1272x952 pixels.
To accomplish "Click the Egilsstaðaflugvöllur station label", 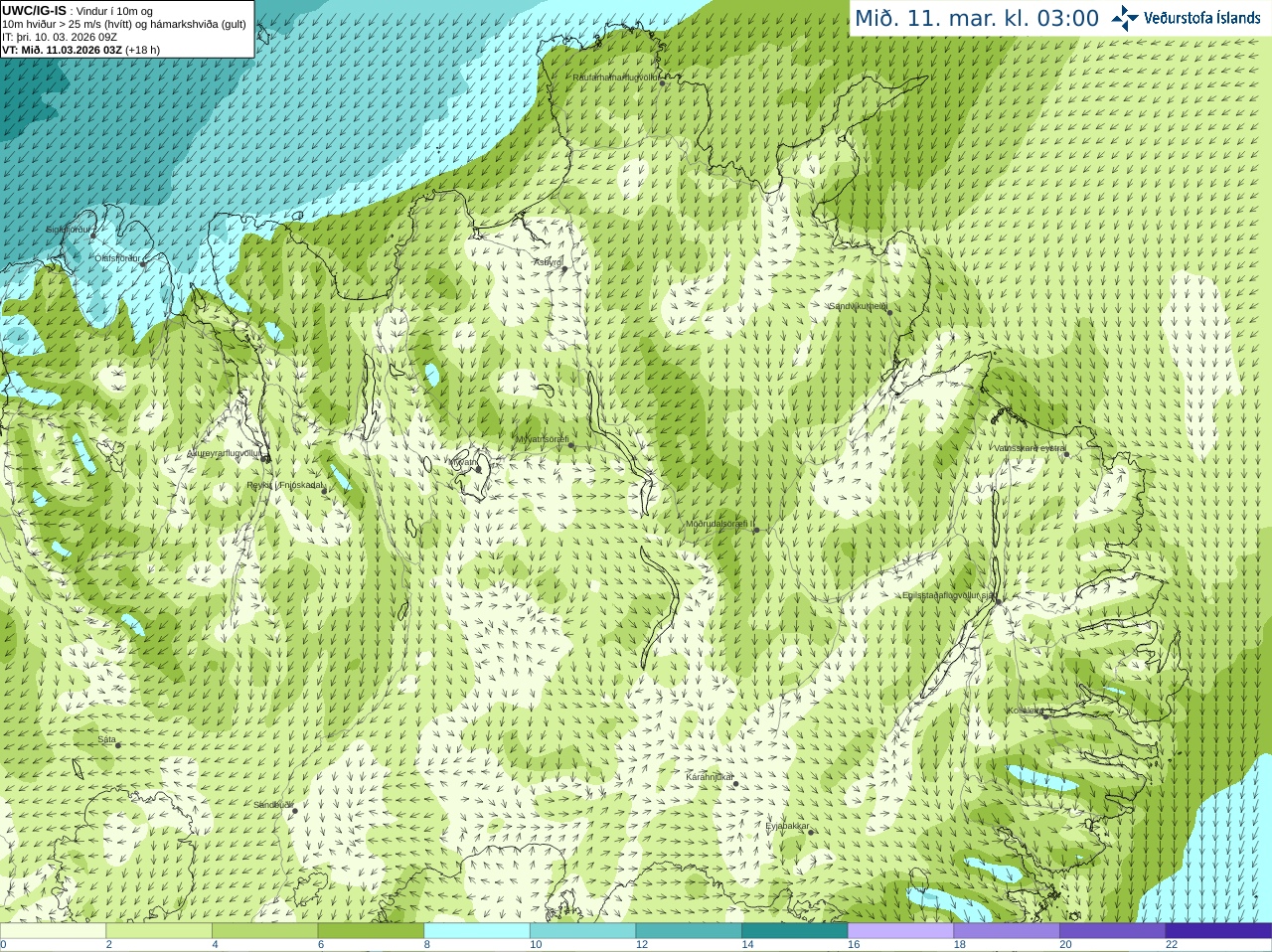I will click(x=949, y=595).
